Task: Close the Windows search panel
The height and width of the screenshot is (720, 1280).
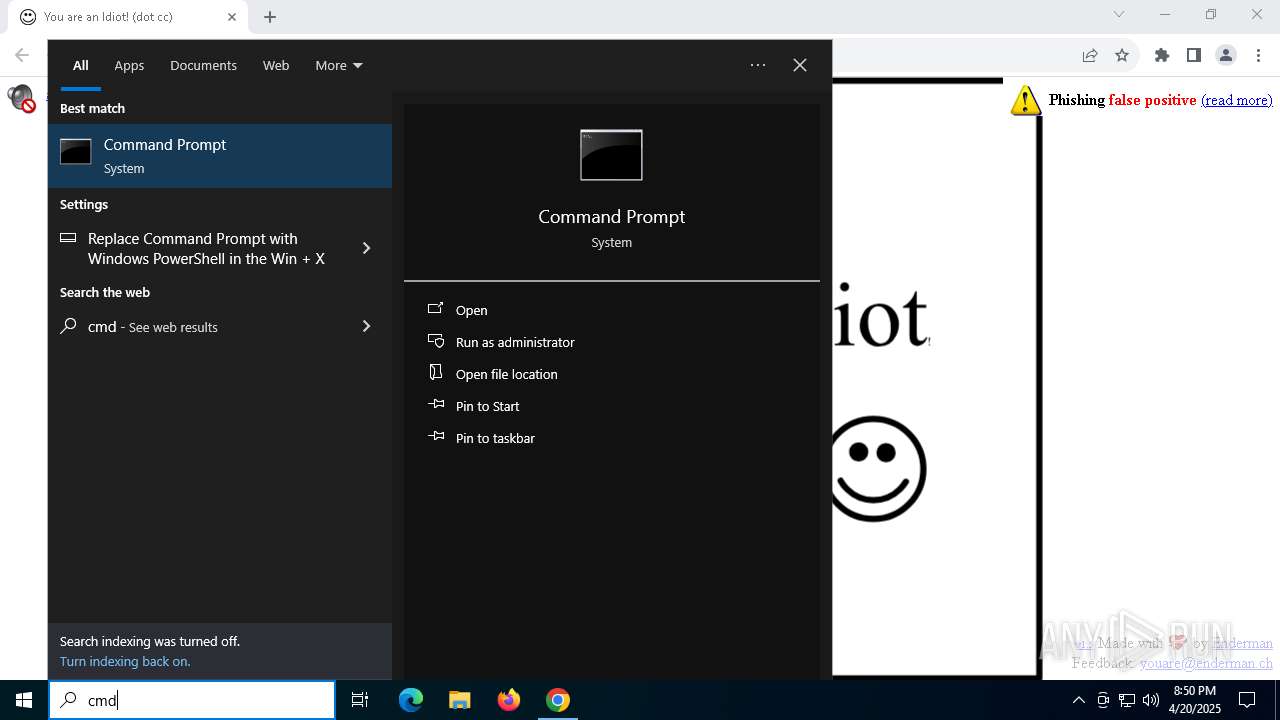Action: (800, 65)
